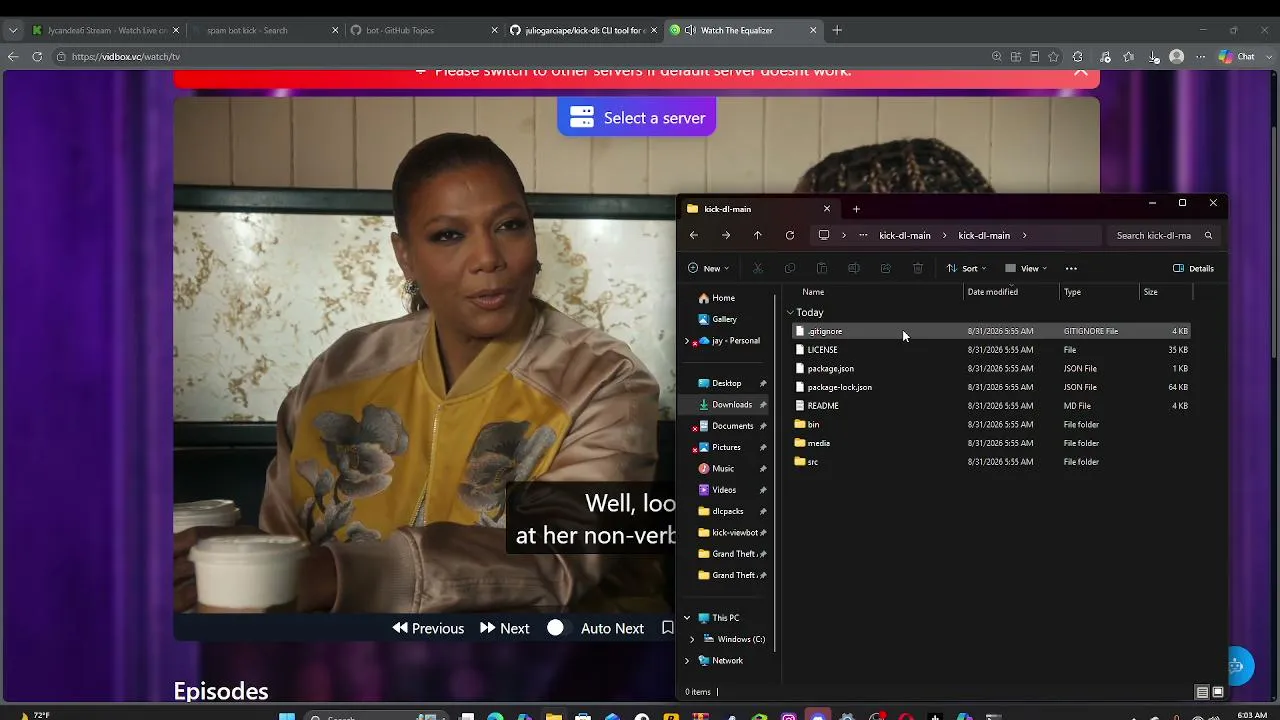Viewport: 1280px width, 720px height.
Task: Open the Sort dropdown
Action: 967,268
